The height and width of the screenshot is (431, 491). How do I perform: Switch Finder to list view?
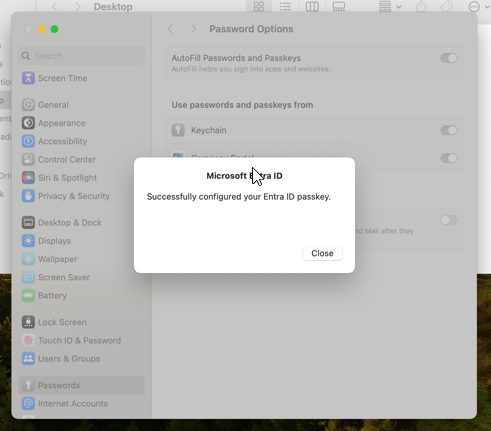[285, 7]
